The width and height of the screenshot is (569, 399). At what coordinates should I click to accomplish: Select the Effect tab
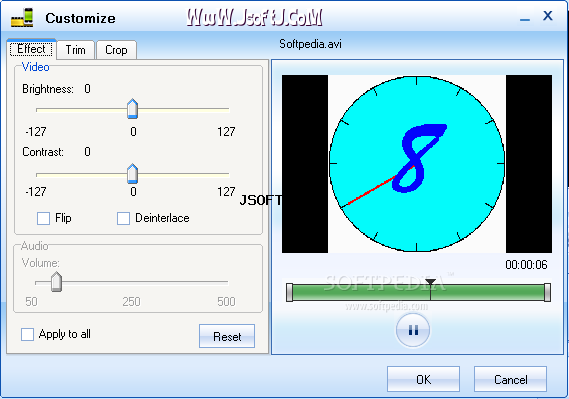point(31,49)
